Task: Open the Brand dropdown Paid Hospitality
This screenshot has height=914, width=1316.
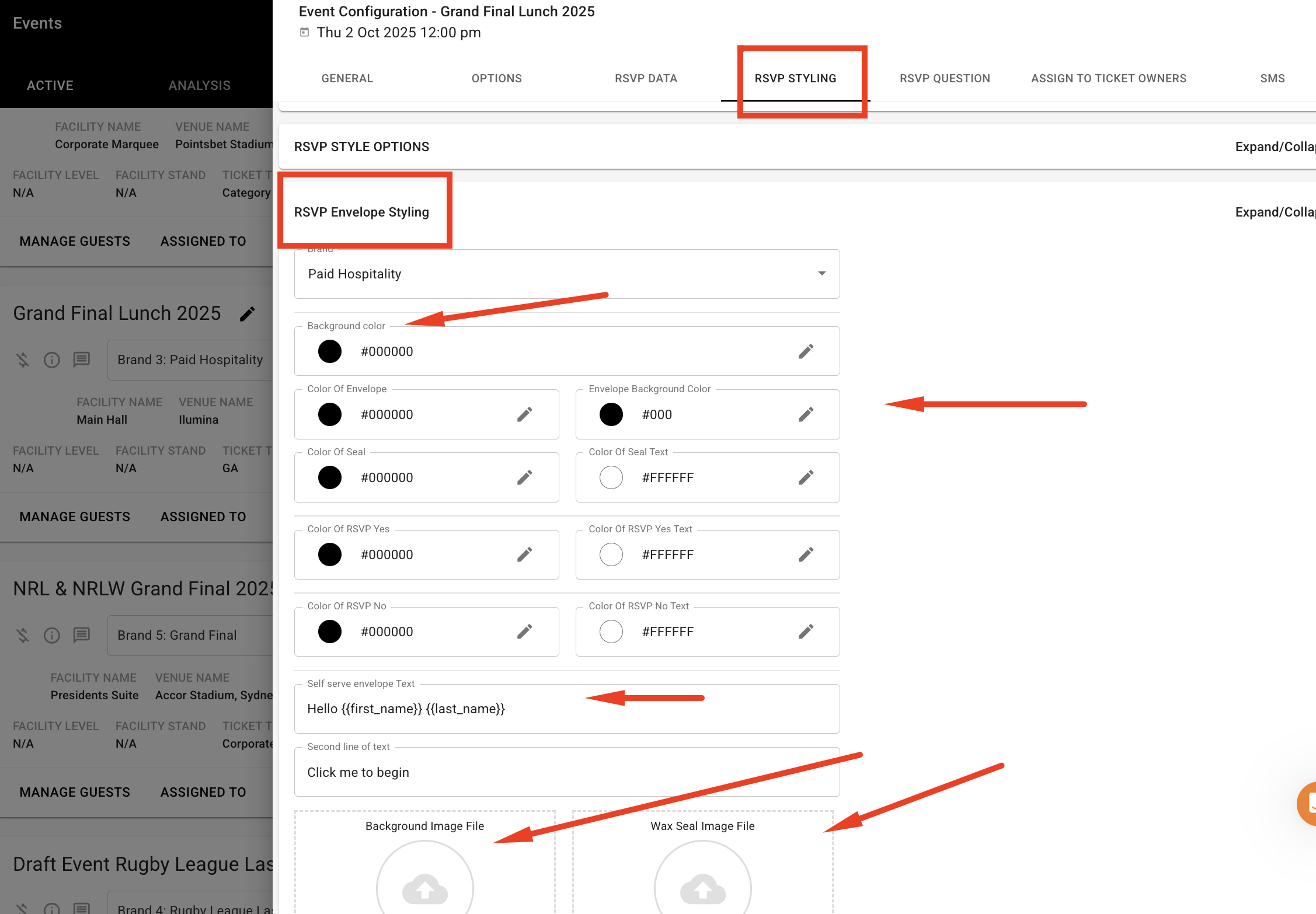Action: [566, 274]
